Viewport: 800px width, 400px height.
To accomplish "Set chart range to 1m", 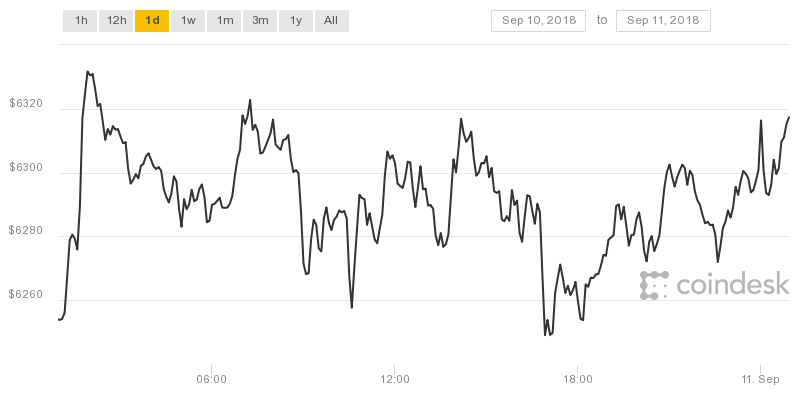I will 224,21.
